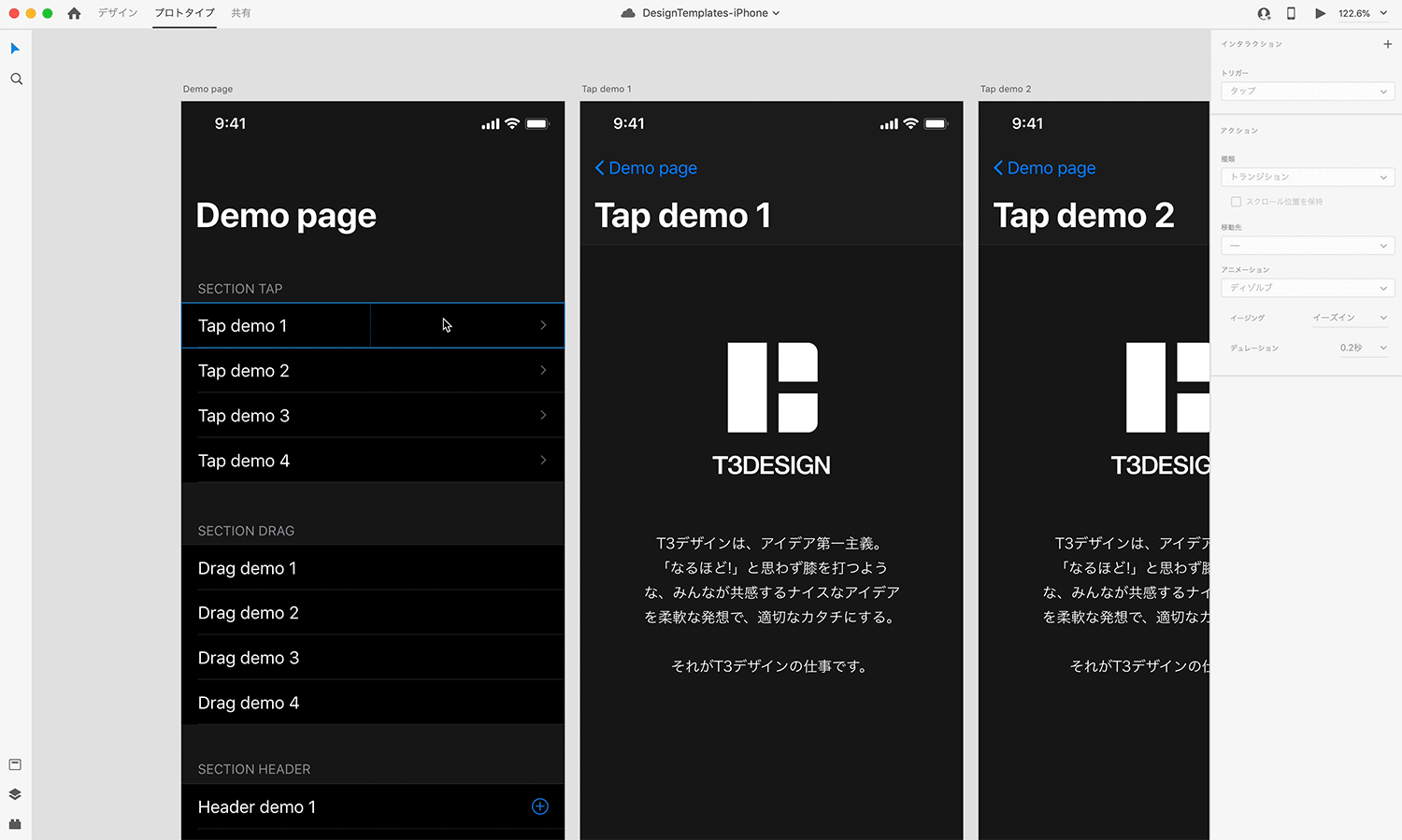Viewport: 1402px width, 840px height.
Task: Select the large 'Demo page' title heading
Action: [286, 217]
